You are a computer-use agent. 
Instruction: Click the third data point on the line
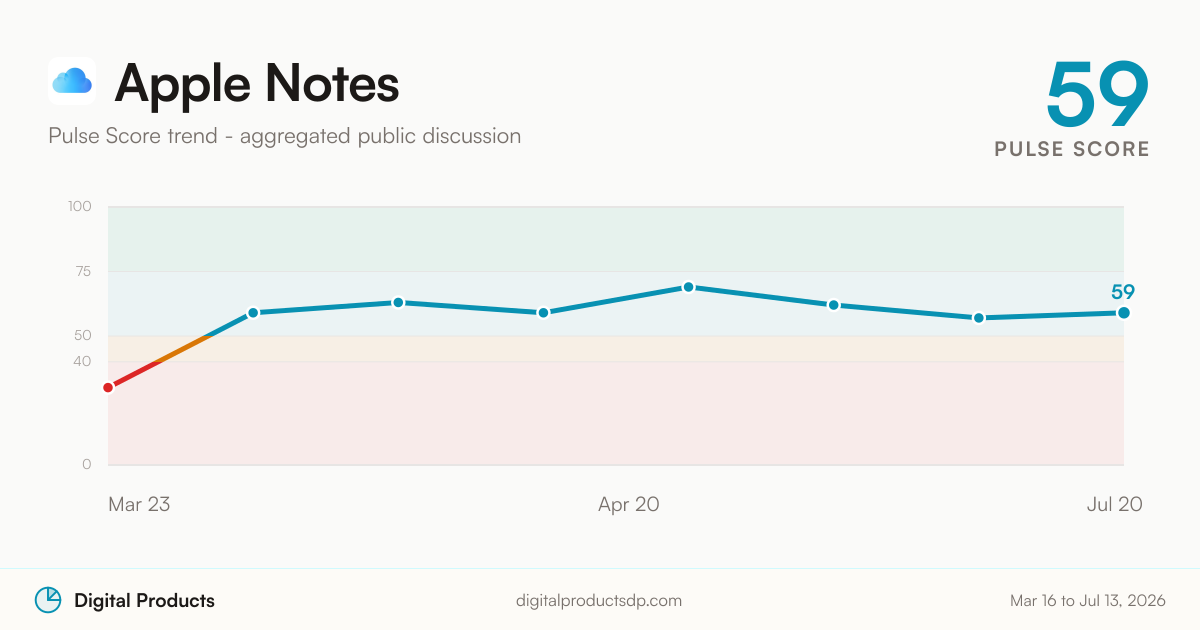[x=398, y=302]
